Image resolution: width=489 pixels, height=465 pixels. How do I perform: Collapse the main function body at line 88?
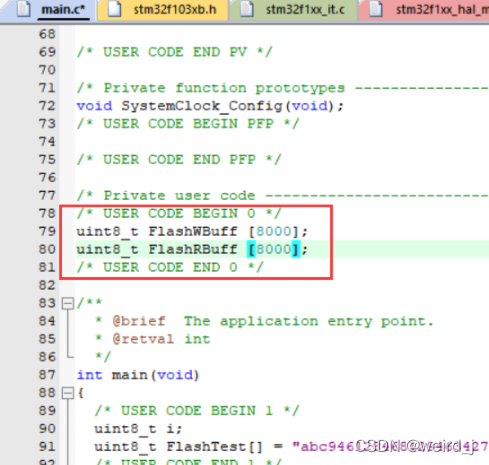68,393
